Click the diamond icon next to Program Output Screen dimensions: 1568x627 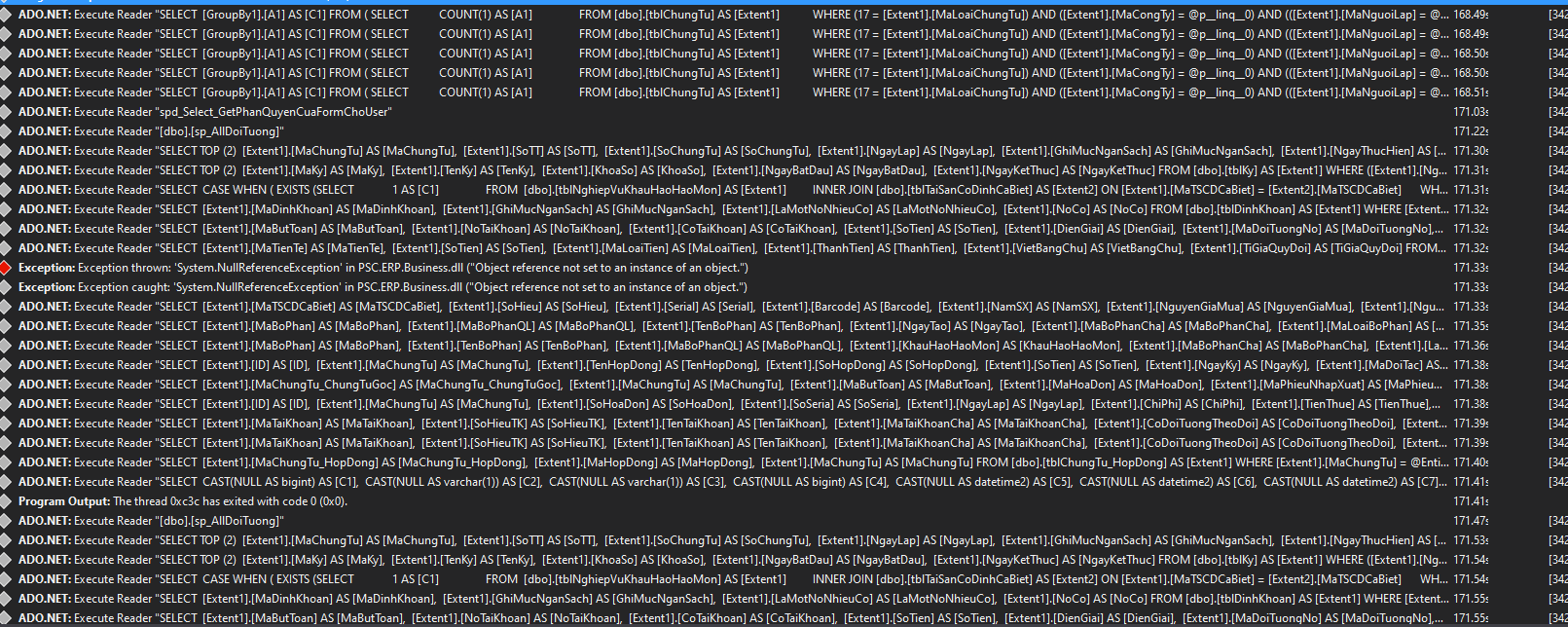point(7,501)
